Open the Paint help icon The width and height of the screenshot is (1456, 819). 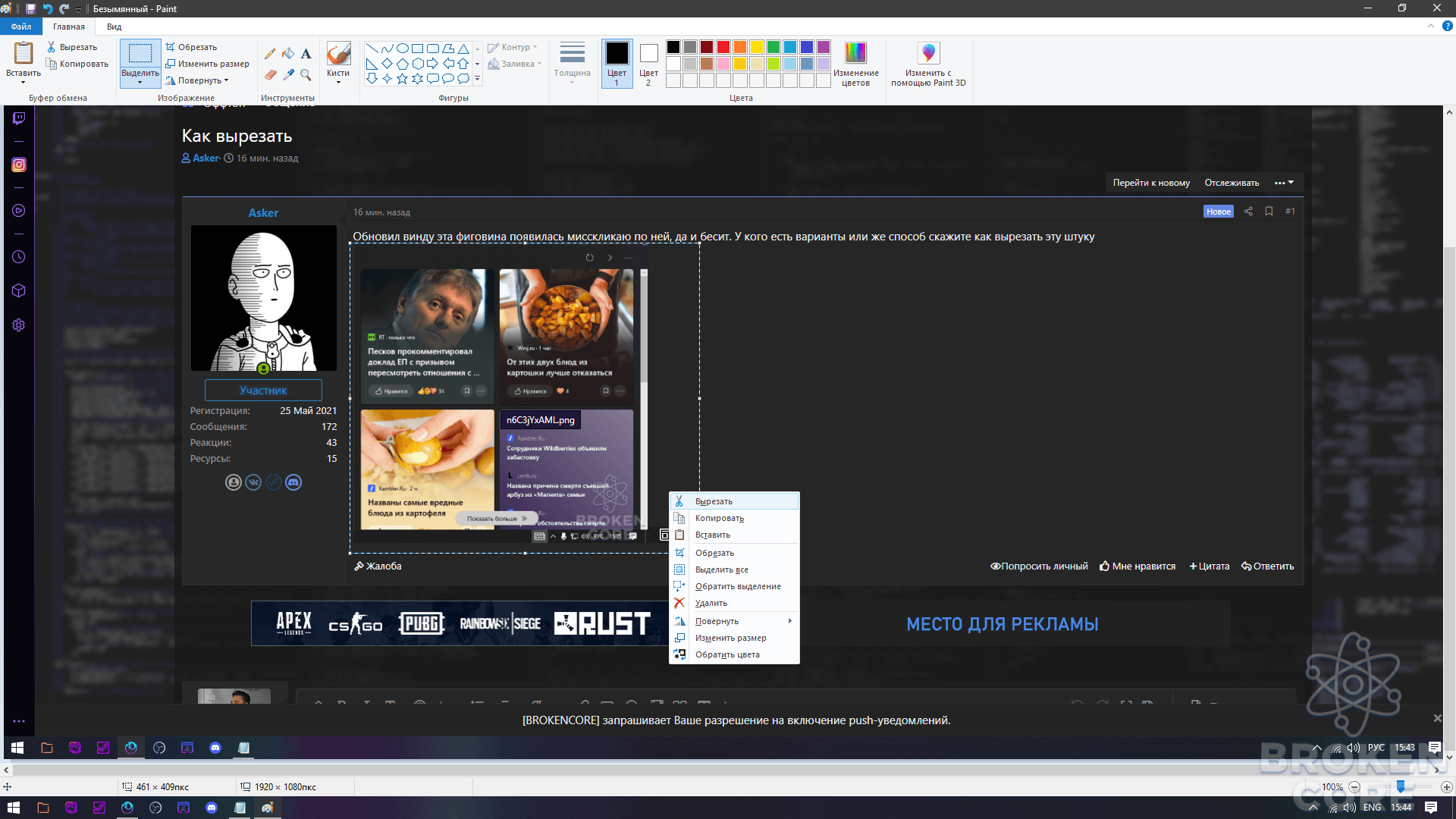pyautogui.click(x=1447, y=26)
